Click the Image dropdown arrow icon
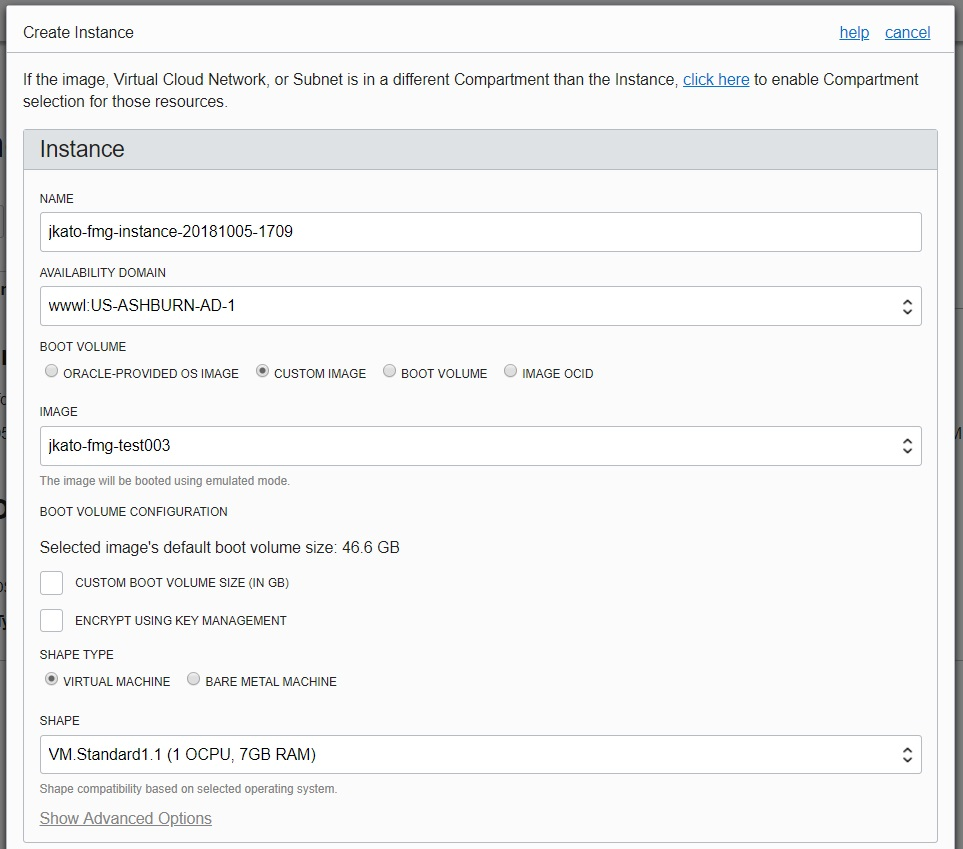 point(906,446)
